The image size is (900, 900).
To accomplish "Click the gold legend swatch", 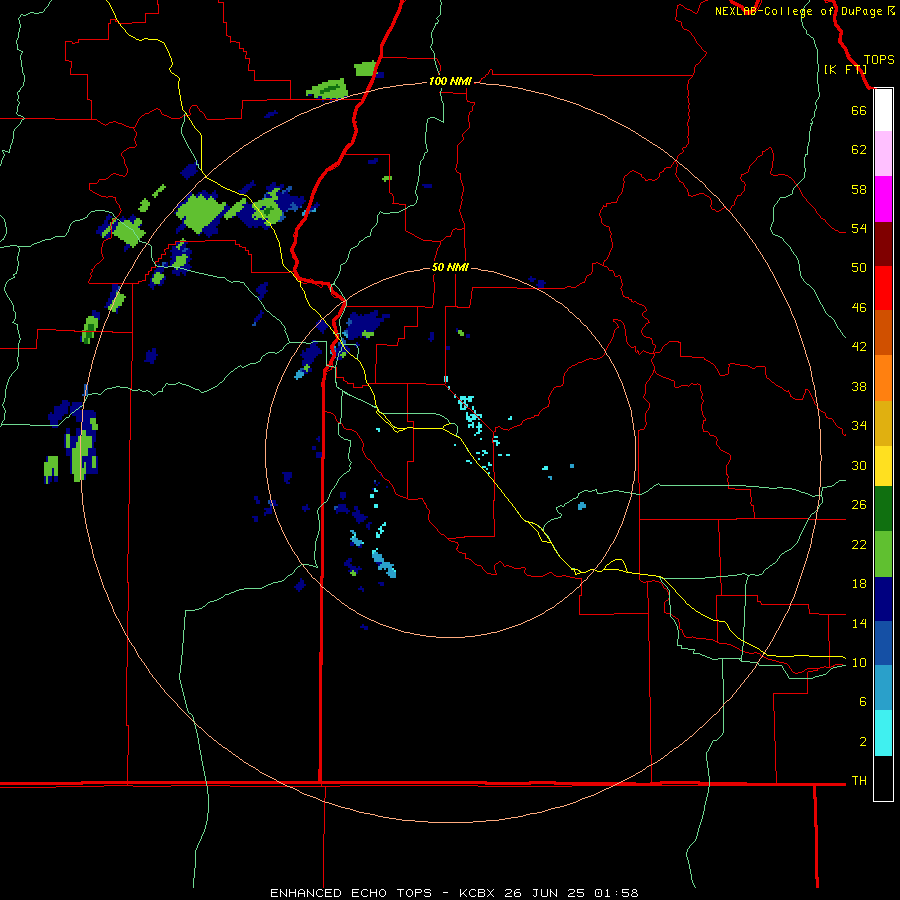I will click(883, 423).
